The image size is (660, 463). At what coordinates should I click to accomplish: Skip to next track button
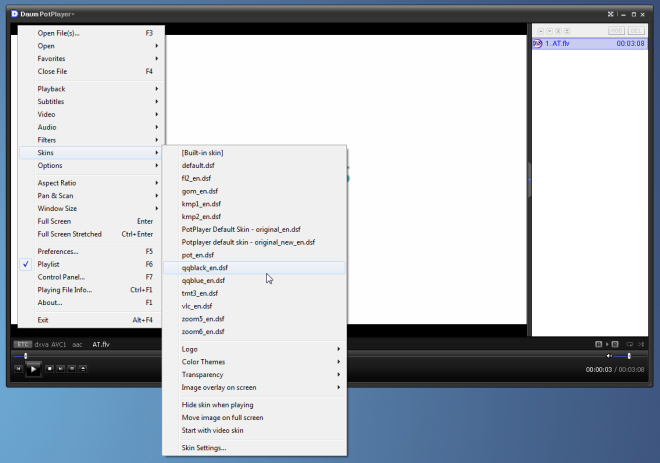(x=61, y=369)
